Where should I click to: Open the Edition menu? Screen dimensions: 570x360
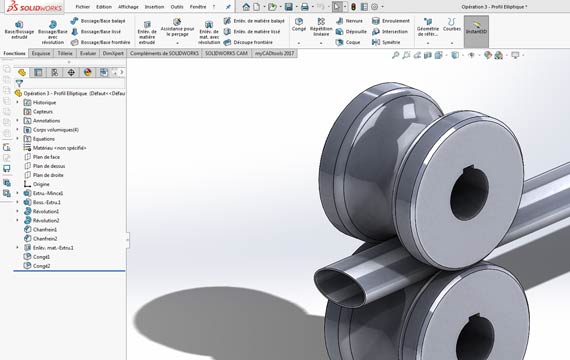point(104,7)
